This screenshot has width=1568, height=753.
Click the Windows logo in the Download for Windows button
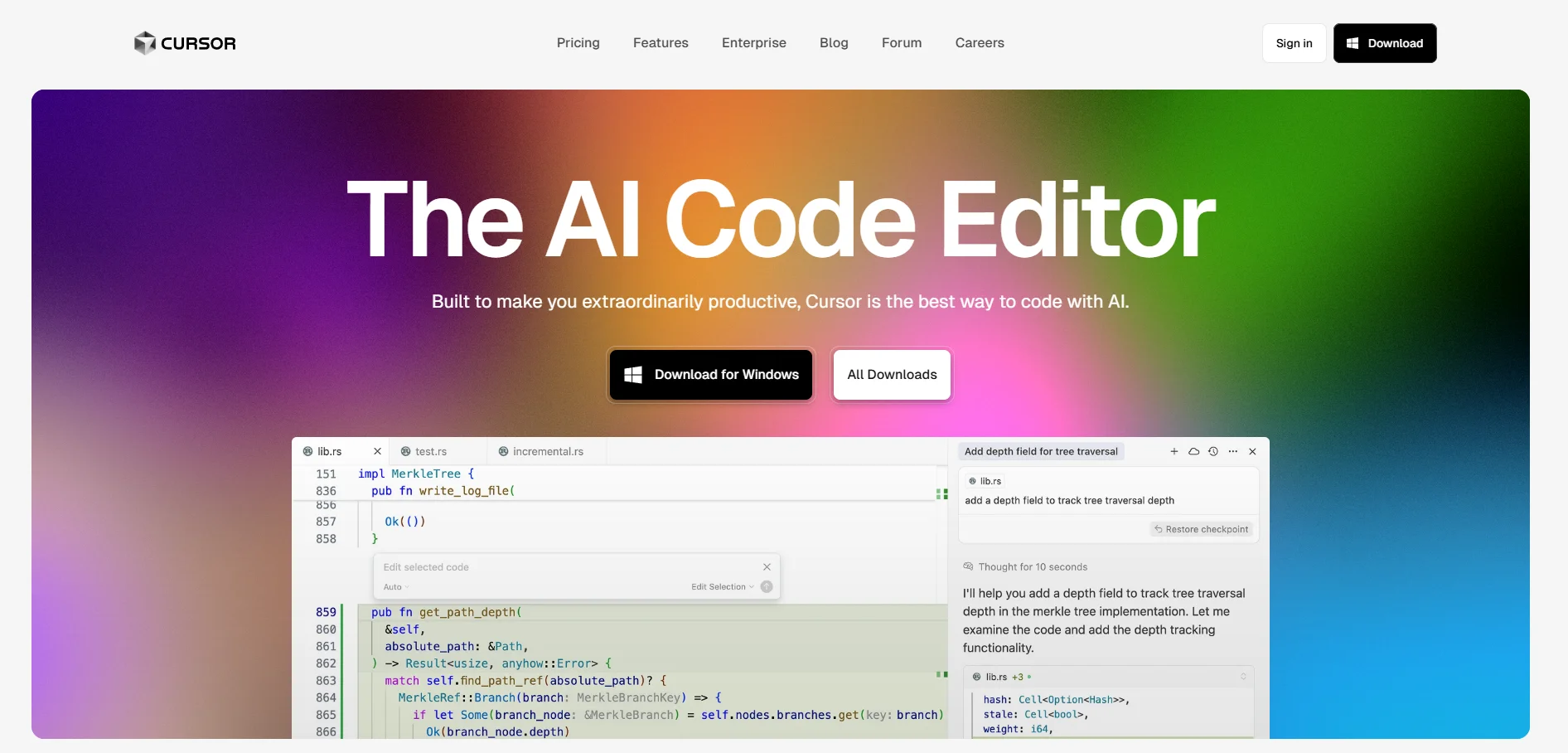pyautogui.click(x=633, y=375)
